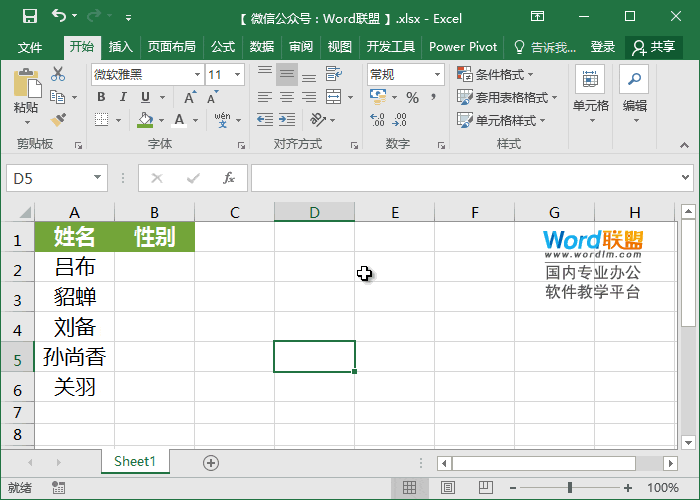Add a new sheet with plus icon
This screenshot has height=500, width=700.
tap(210, 462)
